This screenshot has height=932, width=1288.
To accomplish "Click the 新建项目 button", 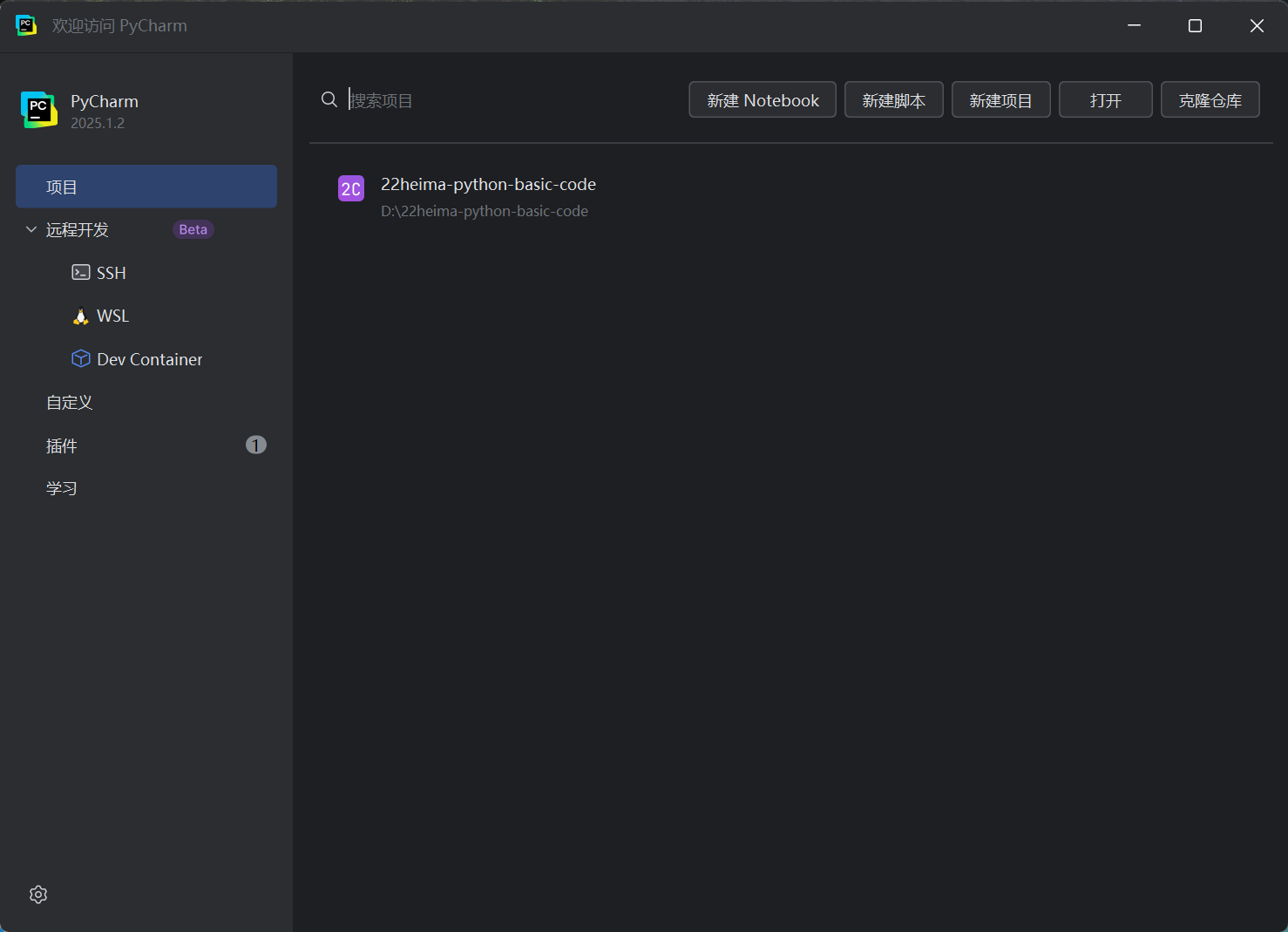I will coord(1001,99).
